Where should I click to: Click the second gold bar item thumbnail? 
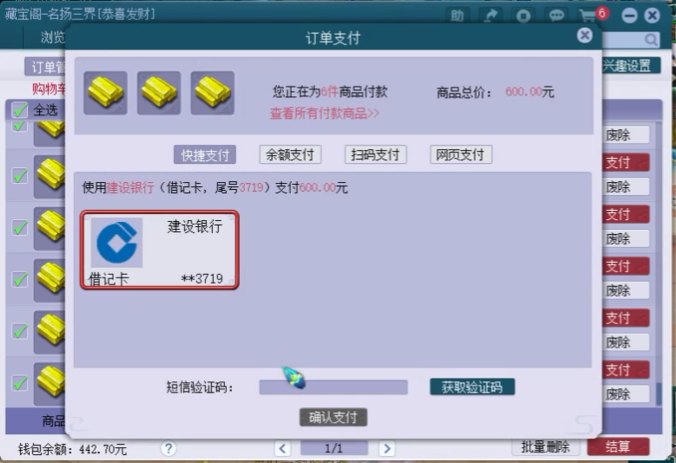pos(159,93)
